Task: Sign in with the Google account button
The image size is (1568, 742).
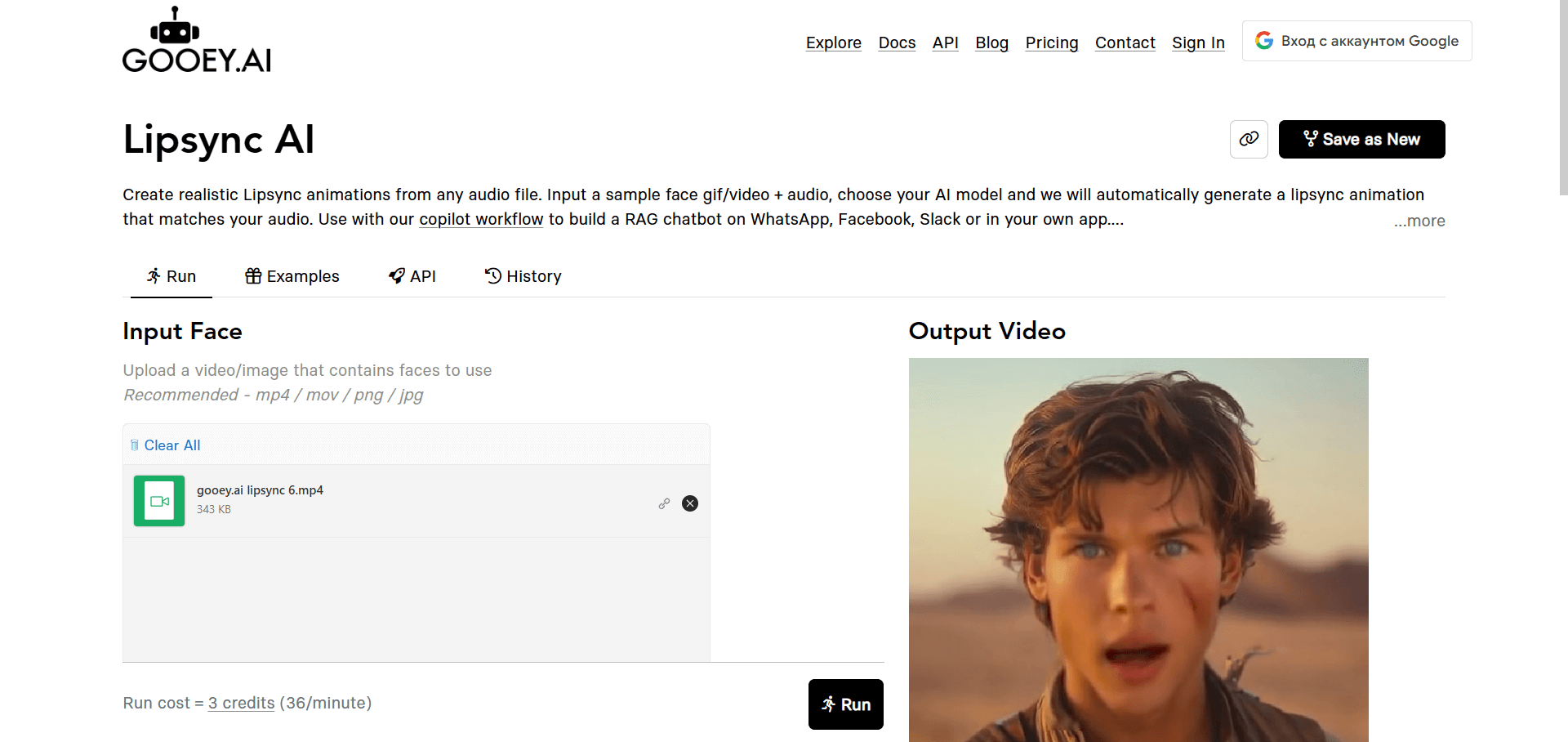Action: click(1357, 41)
